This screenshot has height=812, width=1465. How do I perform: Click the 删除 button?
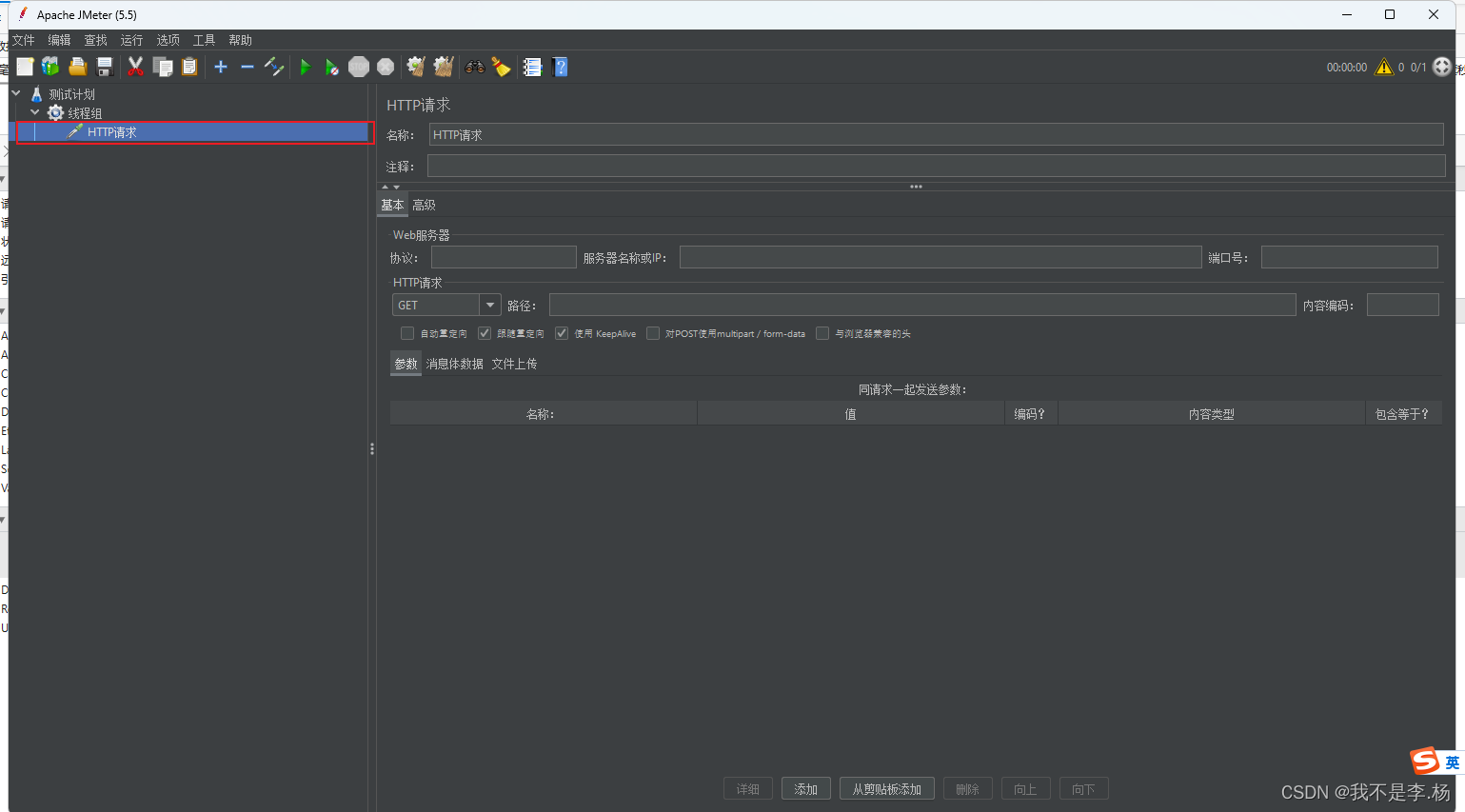tap(968, 789)
